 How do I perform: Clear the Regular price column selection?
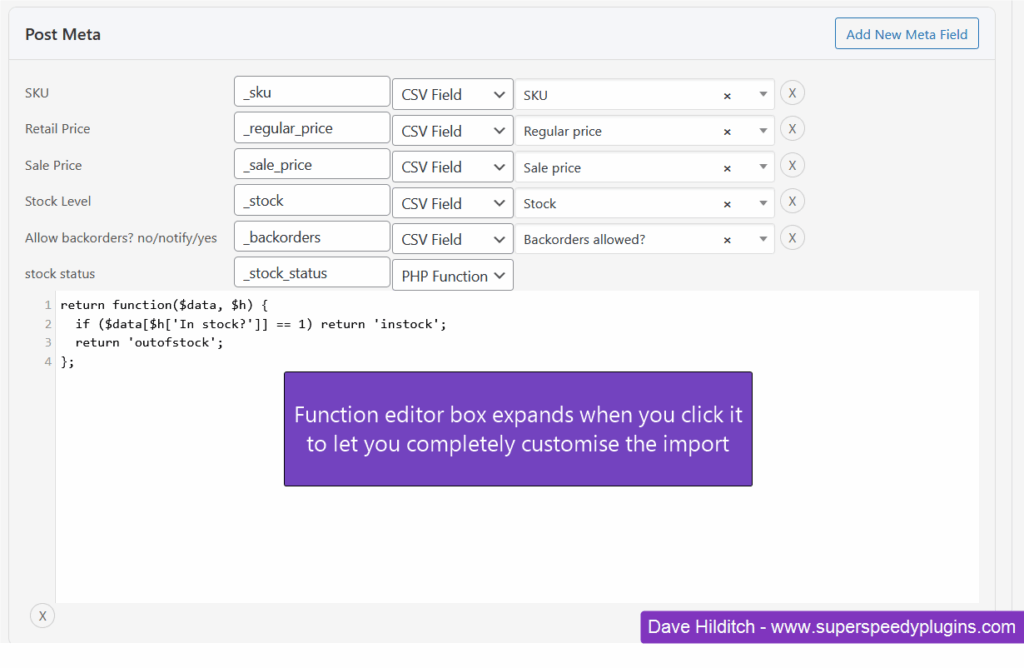(727, 132)
